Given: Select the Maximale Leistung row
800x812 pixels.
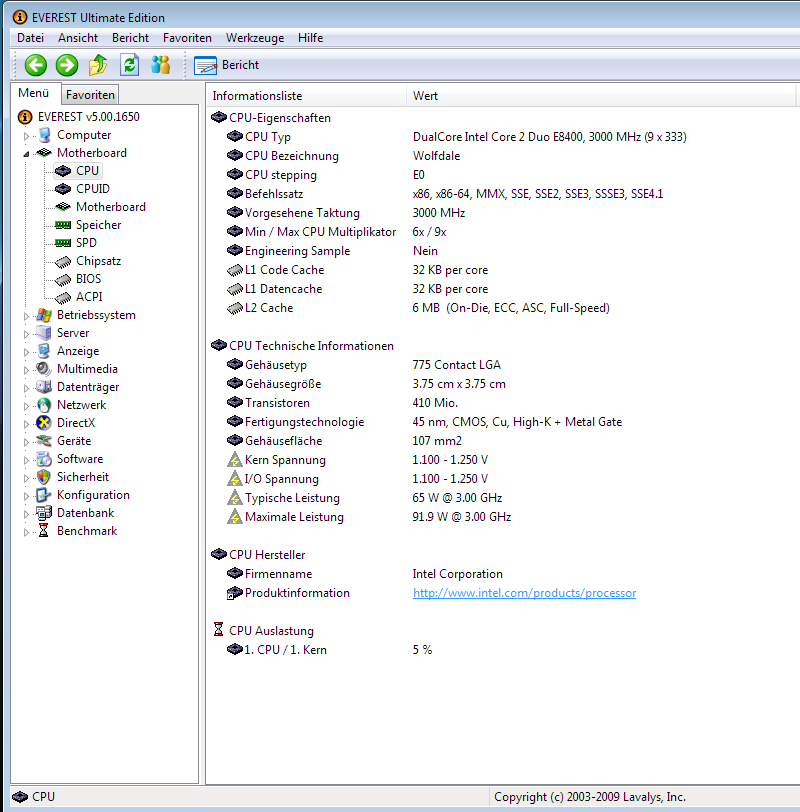Looking at the screenshot, I should pos(369,517).
